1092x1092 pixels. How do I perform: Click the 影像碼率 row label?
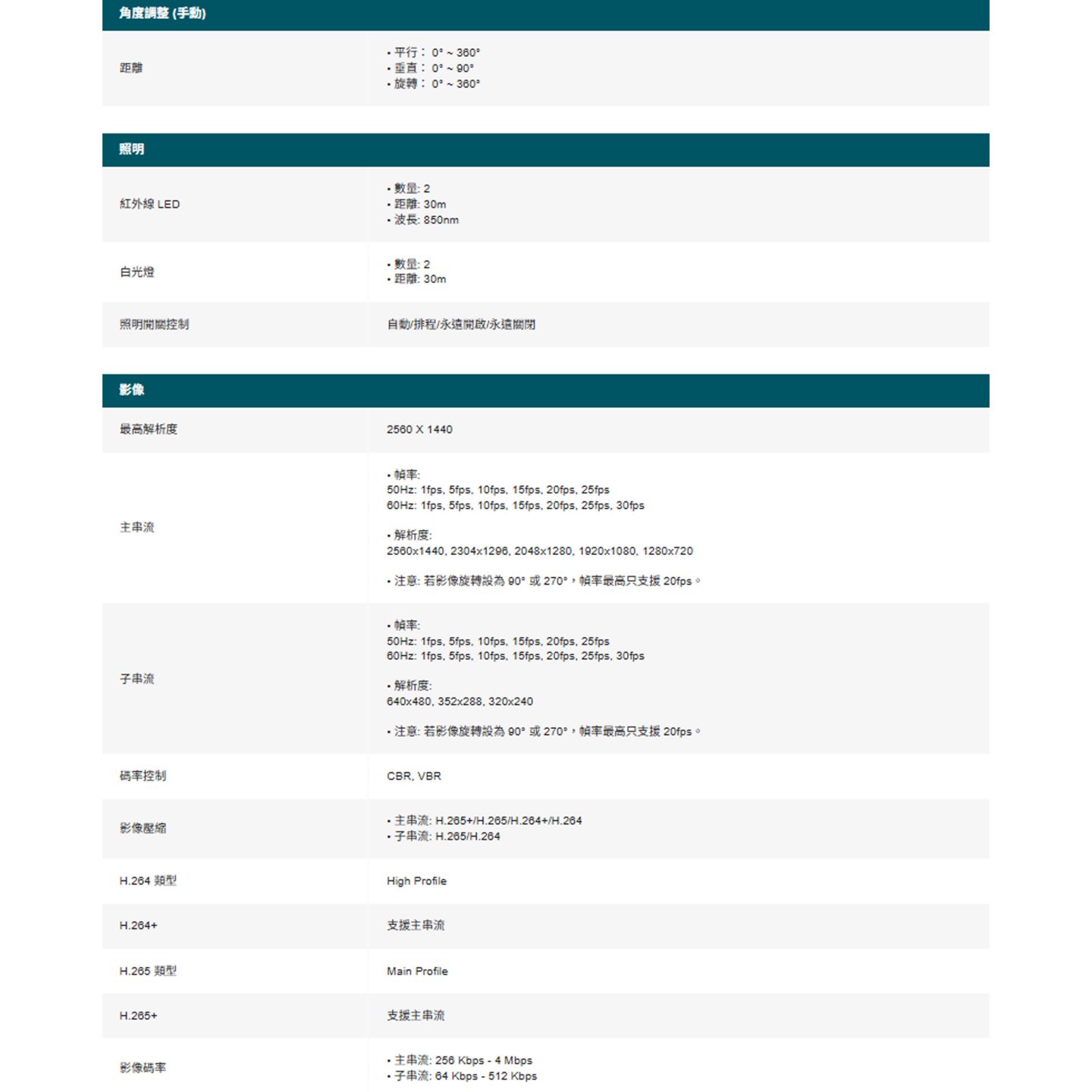coord(143,1068)
